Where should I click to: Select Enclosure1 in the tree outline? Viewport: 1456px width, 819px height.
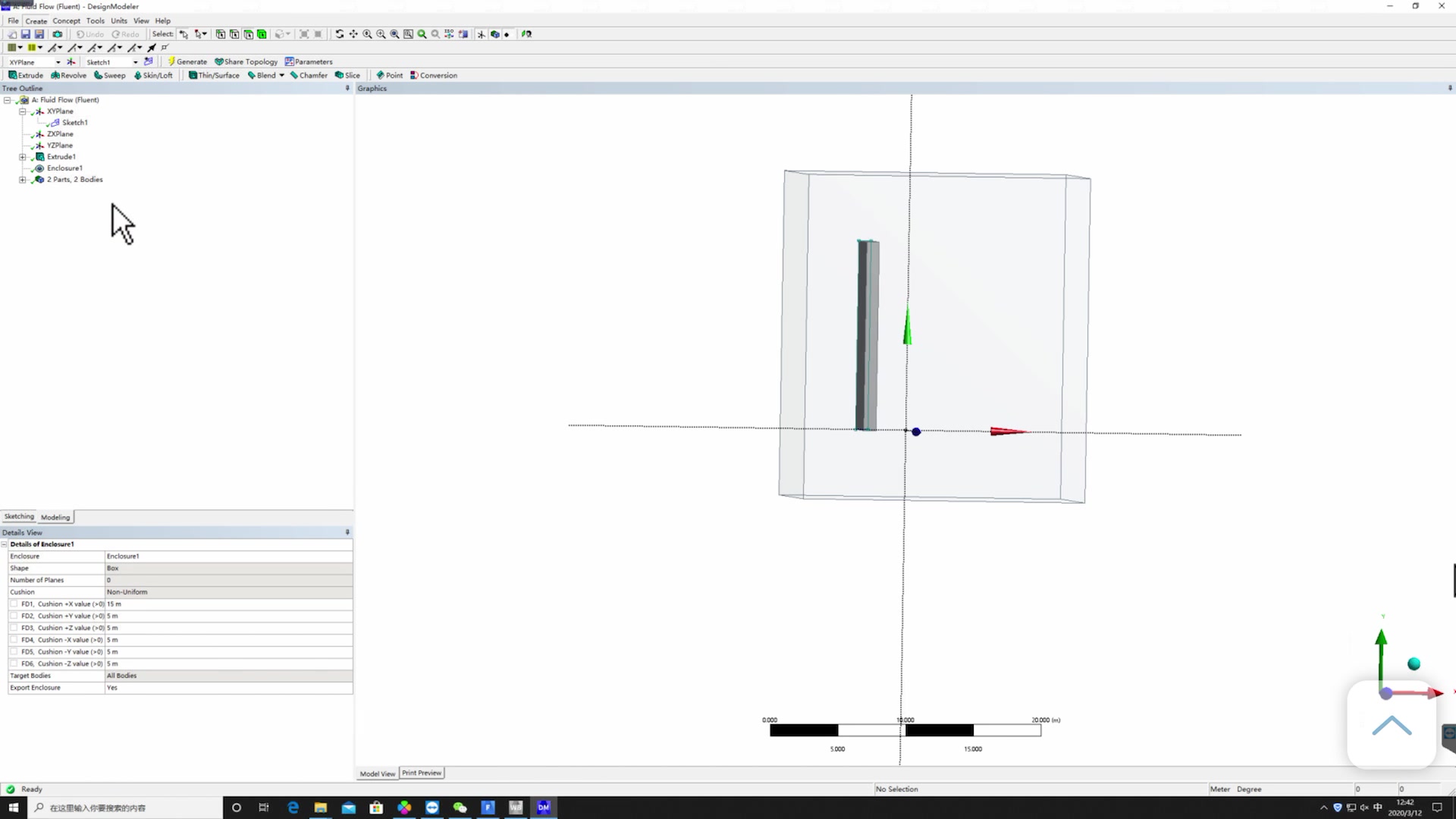click(66, 168)
